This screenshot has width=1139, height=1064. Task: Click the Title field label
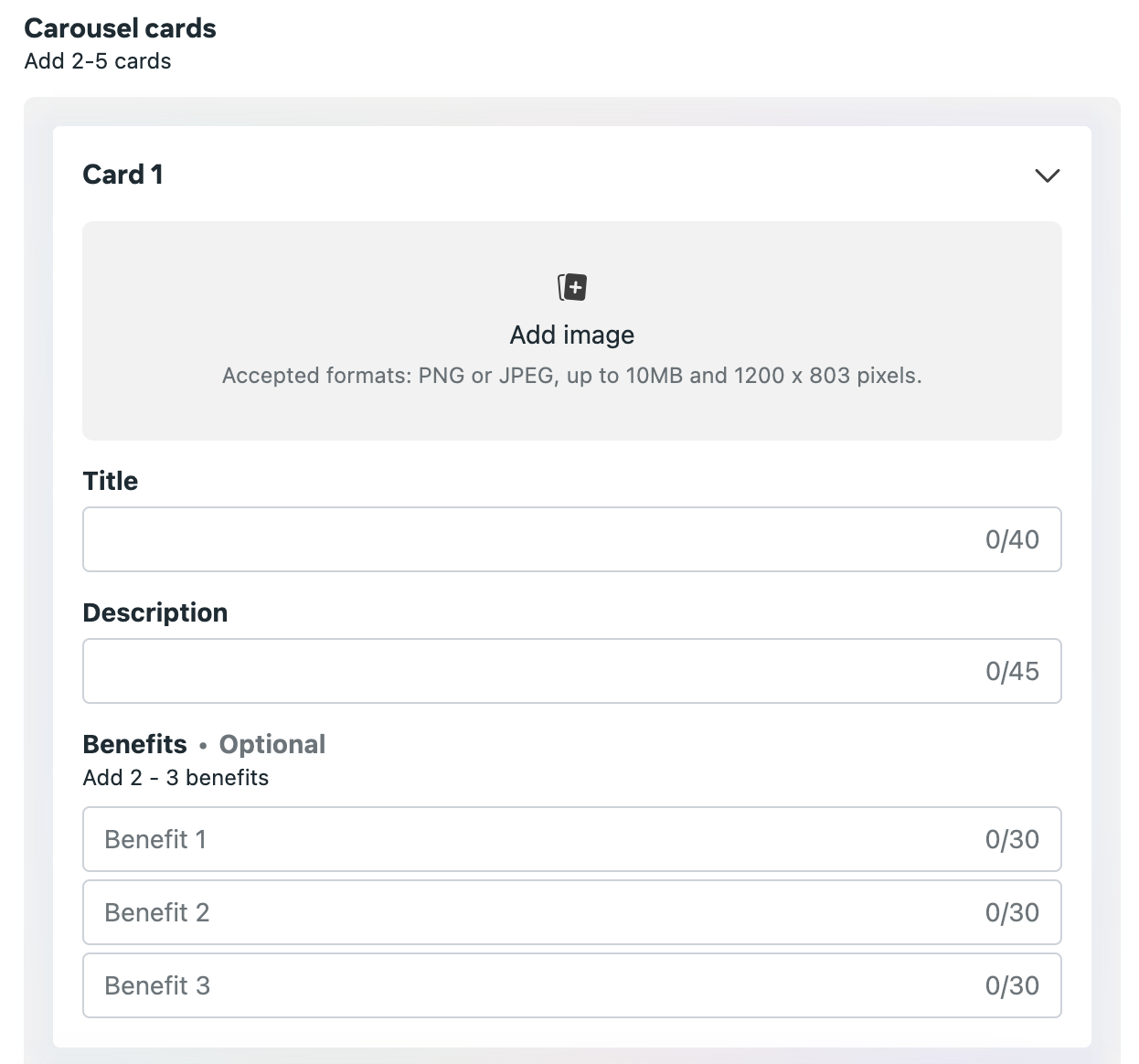click(x=111, y=481)
